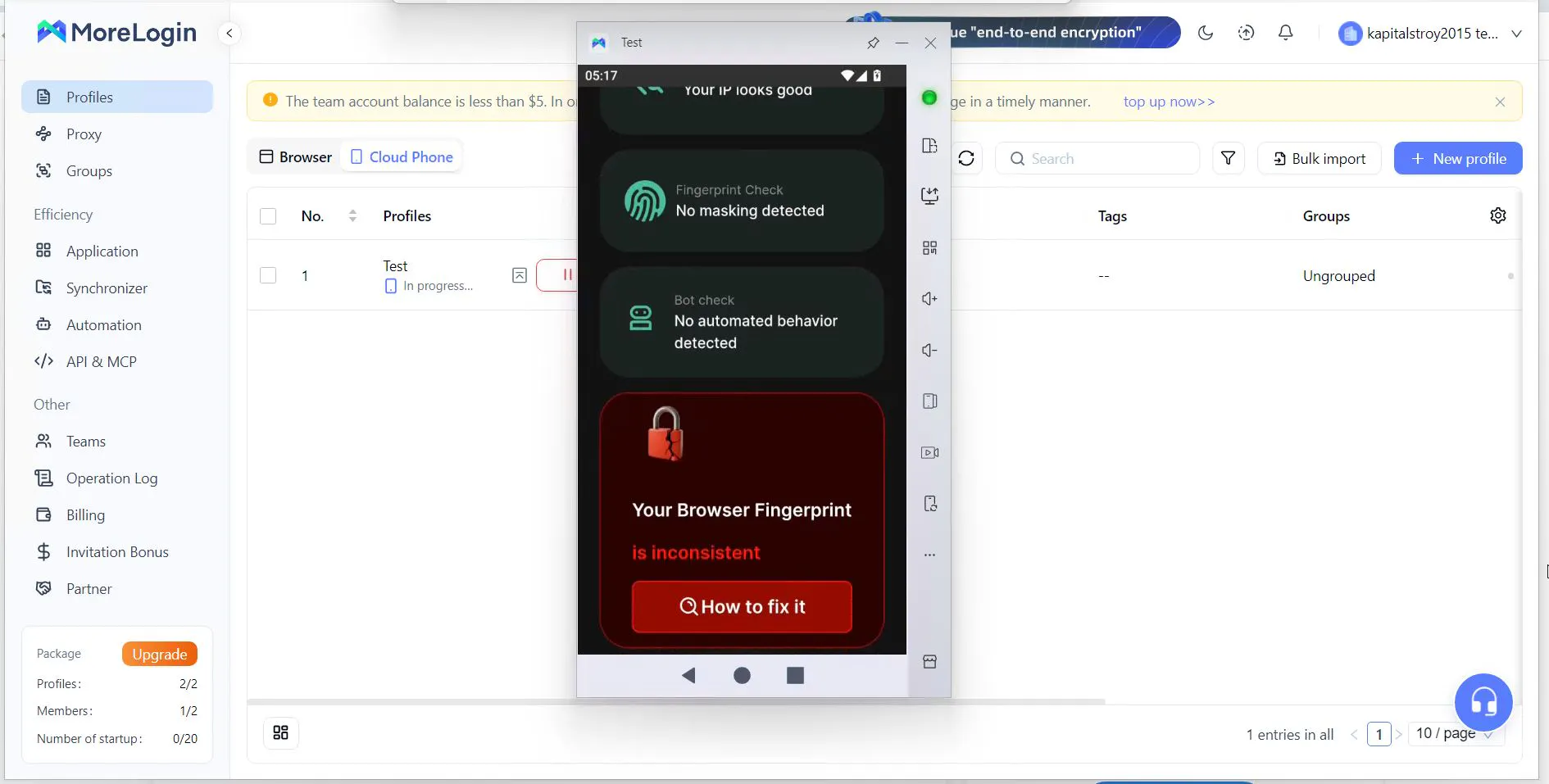Open notifications bell
Image resolution: width=1549 pixels, height=784 pixels.
pyautogui.click(x=1286, y=33)
